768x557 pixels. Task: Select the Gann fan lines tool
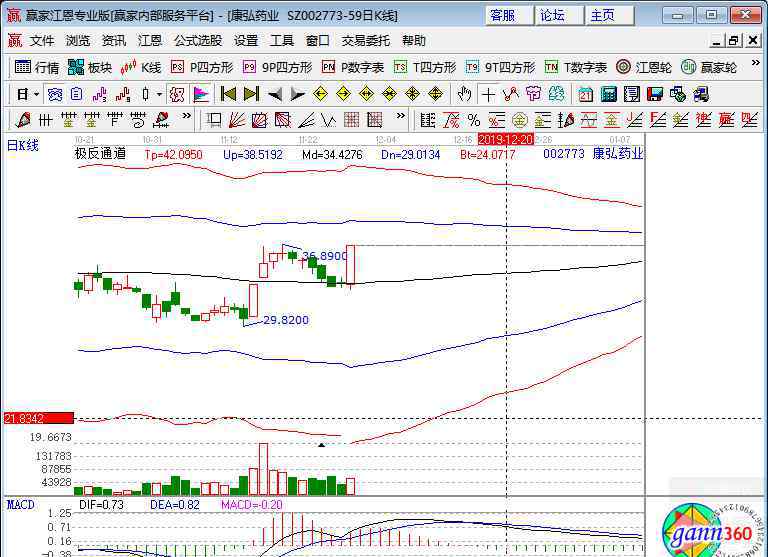[x=237, y=120]
